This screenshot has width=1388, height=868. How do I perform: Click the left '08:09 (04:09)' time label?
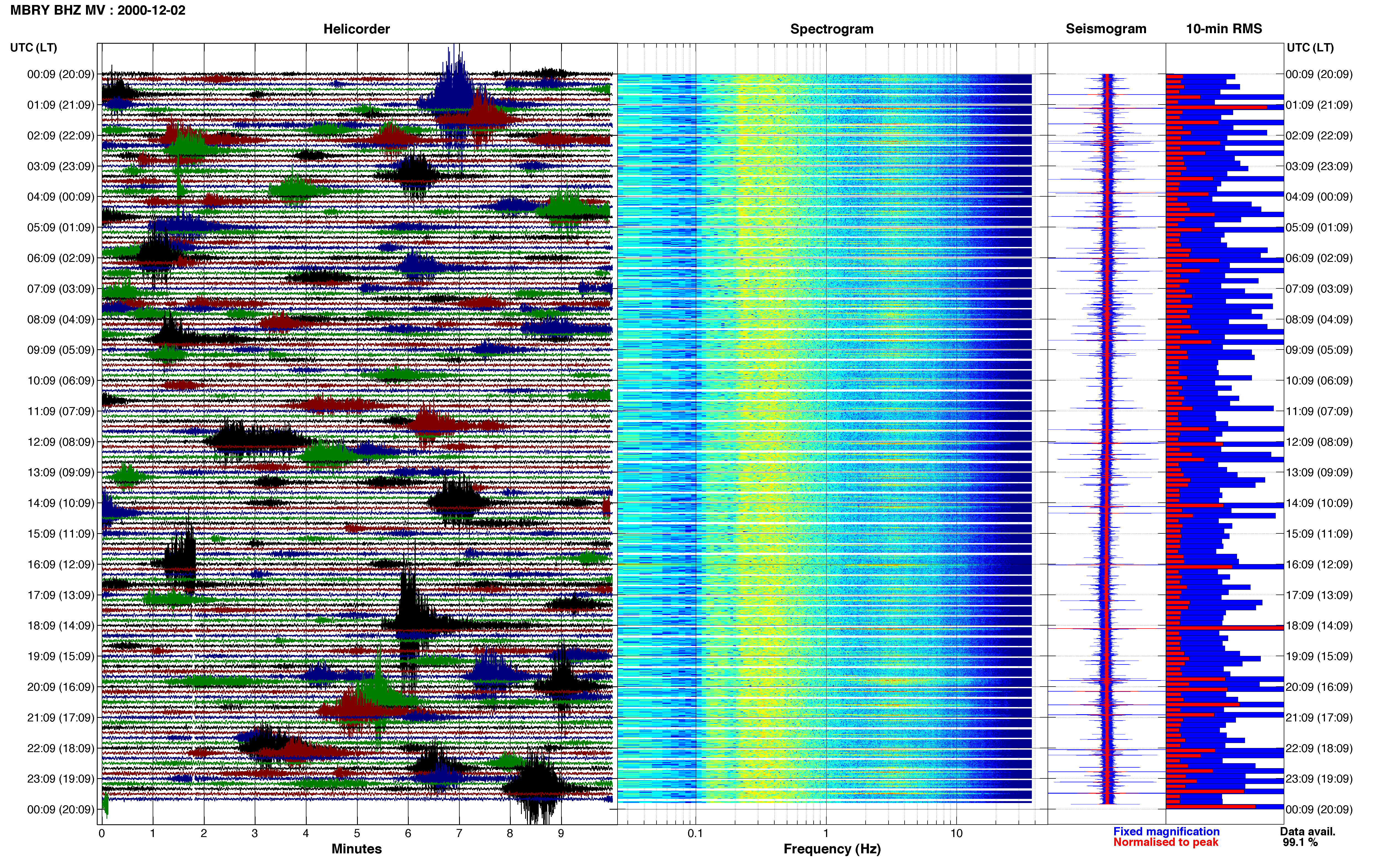tap(60, 319)
